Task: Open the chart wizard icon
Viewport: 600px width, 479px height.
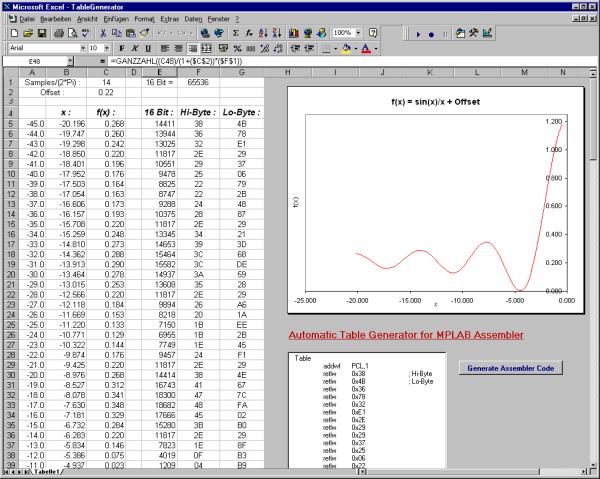Action: (296, 33)
